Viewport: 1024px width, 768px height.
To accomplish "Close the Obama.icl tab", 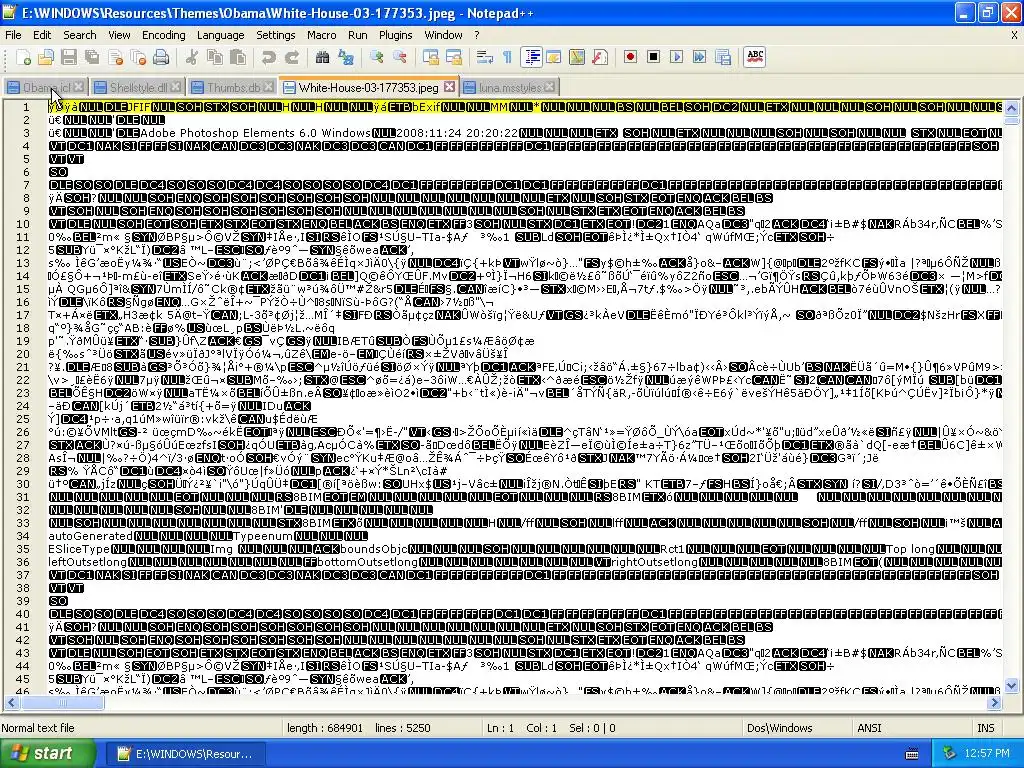I will [79, 87].
